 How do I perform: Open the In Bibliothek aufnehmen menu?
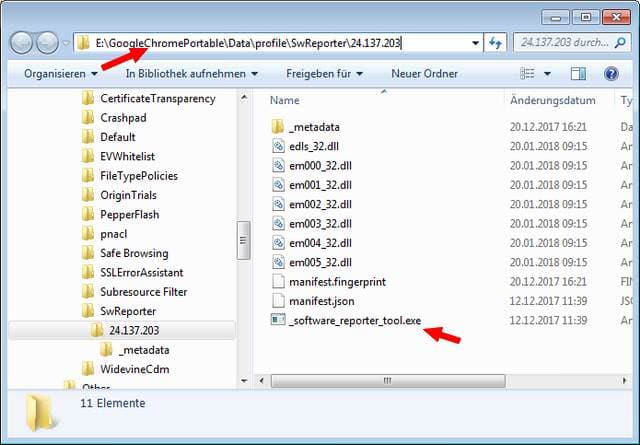tap(191, 74)
